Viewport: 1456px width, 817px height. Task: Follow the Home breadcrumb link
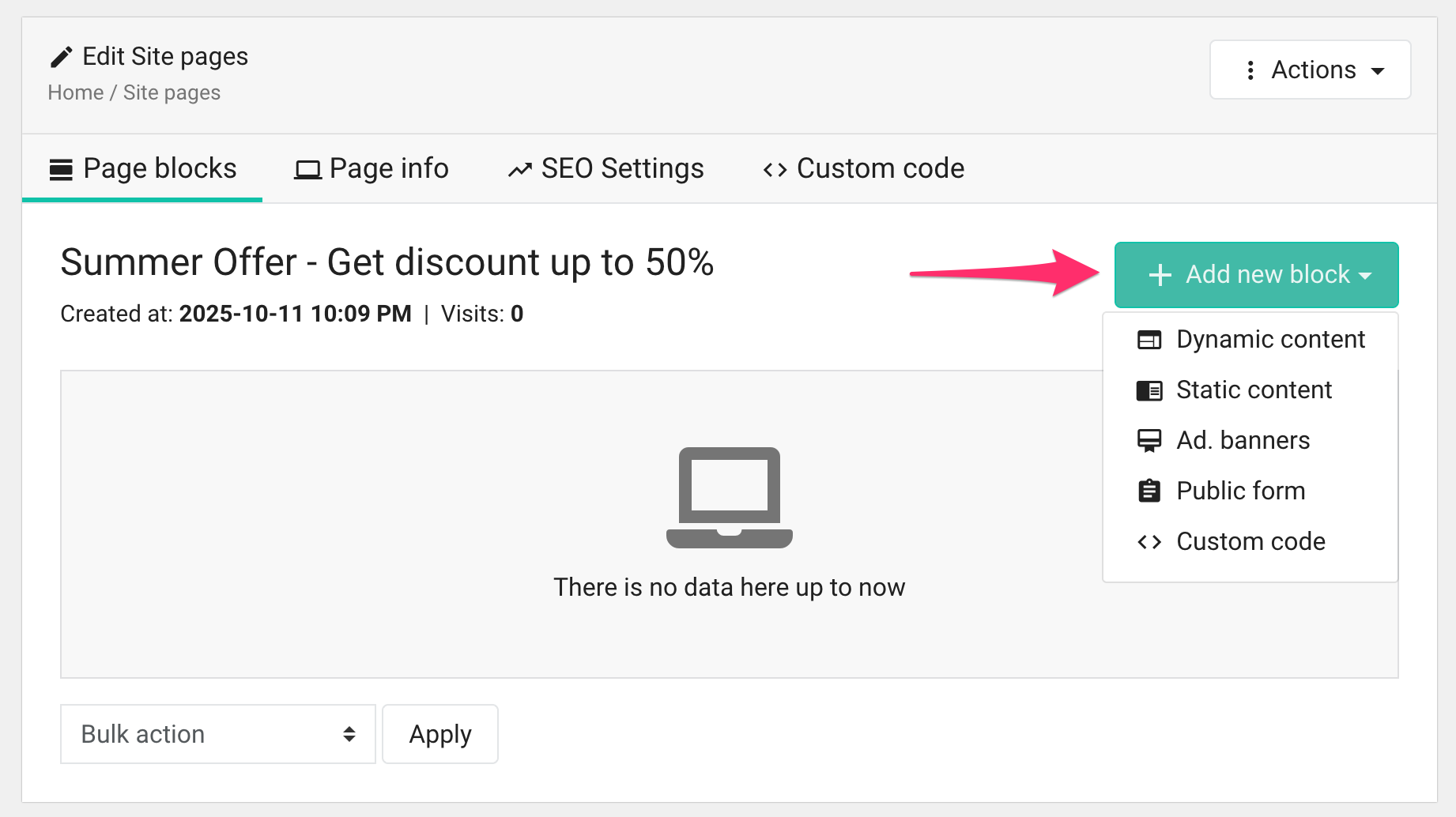point(75,92)
